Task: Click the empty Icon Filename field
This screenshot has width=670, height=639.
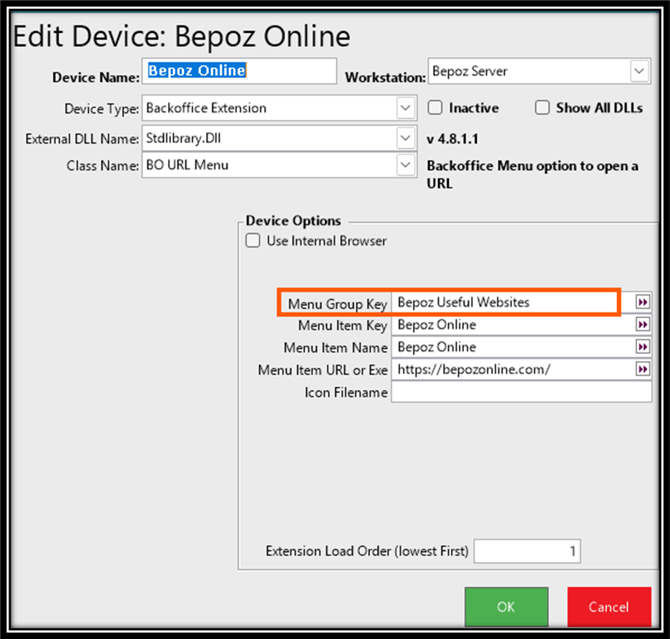Action: point(520,393)
